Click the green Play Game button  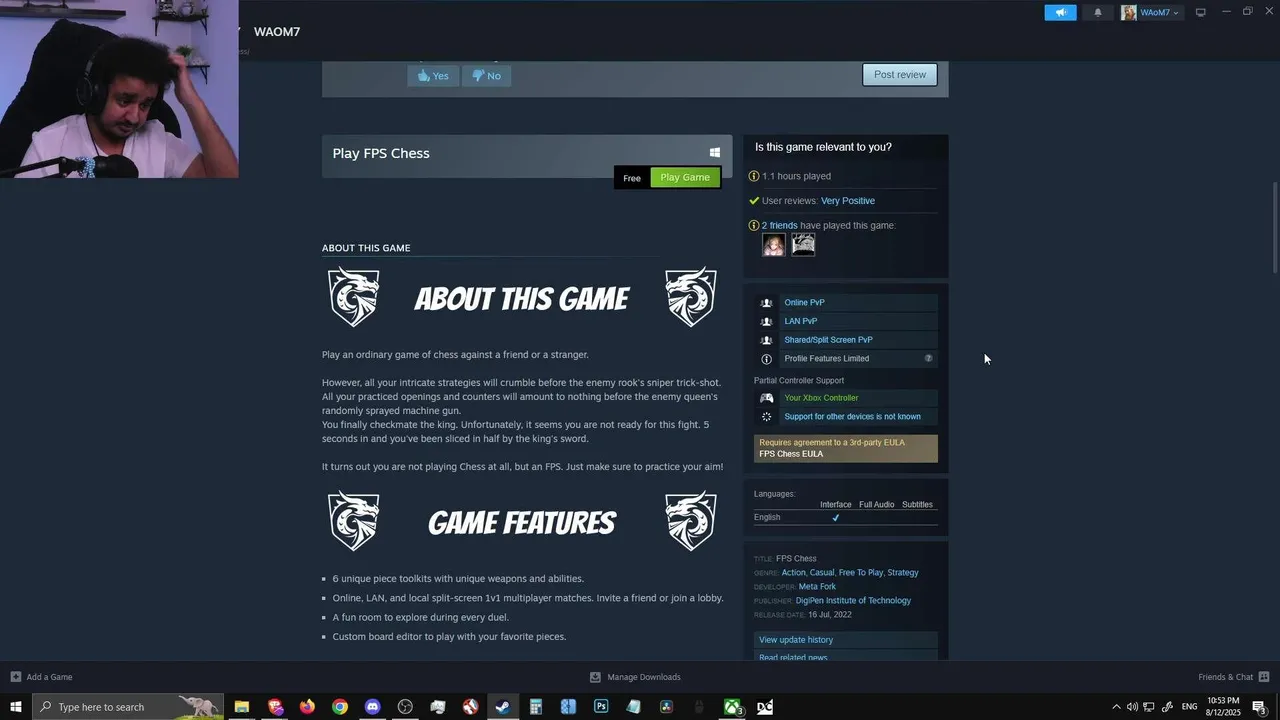point(685,177)
